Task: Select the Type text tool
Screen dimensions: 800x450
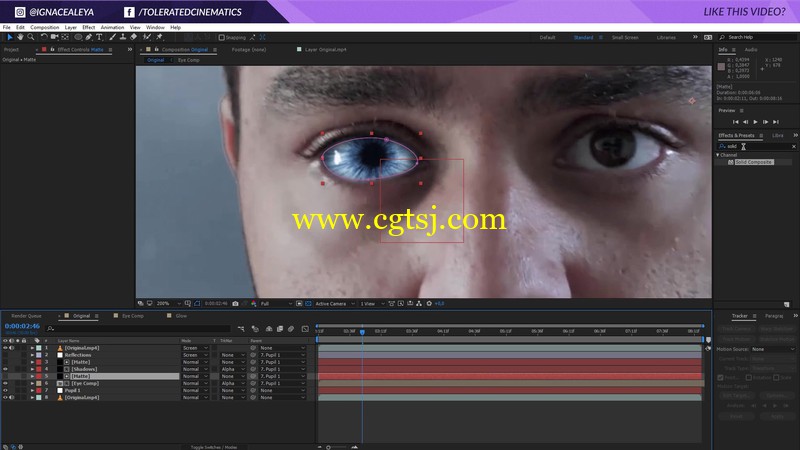Action: 99,37
